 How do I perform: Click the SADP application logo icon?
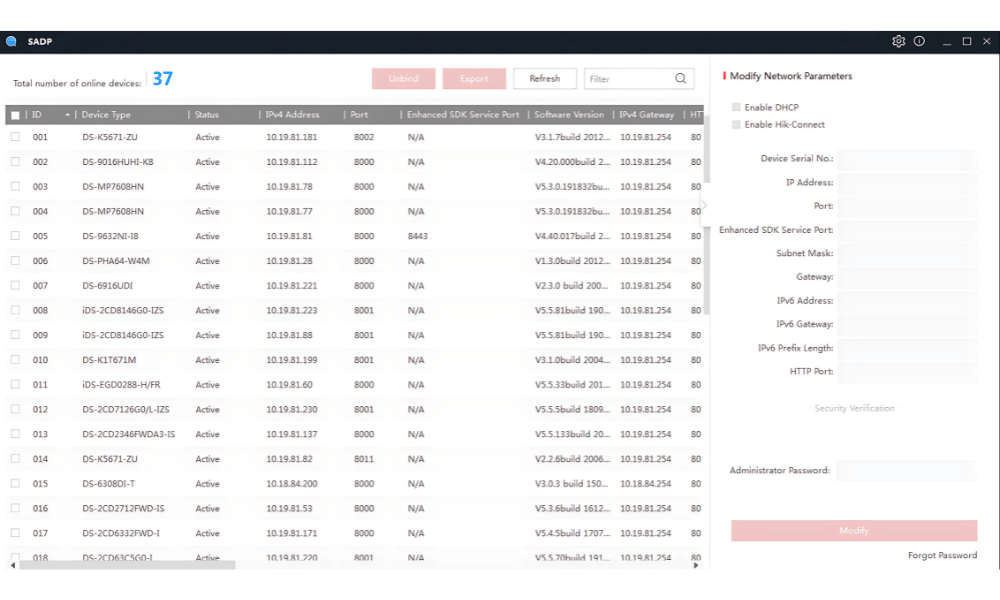(x=11, y=41)
